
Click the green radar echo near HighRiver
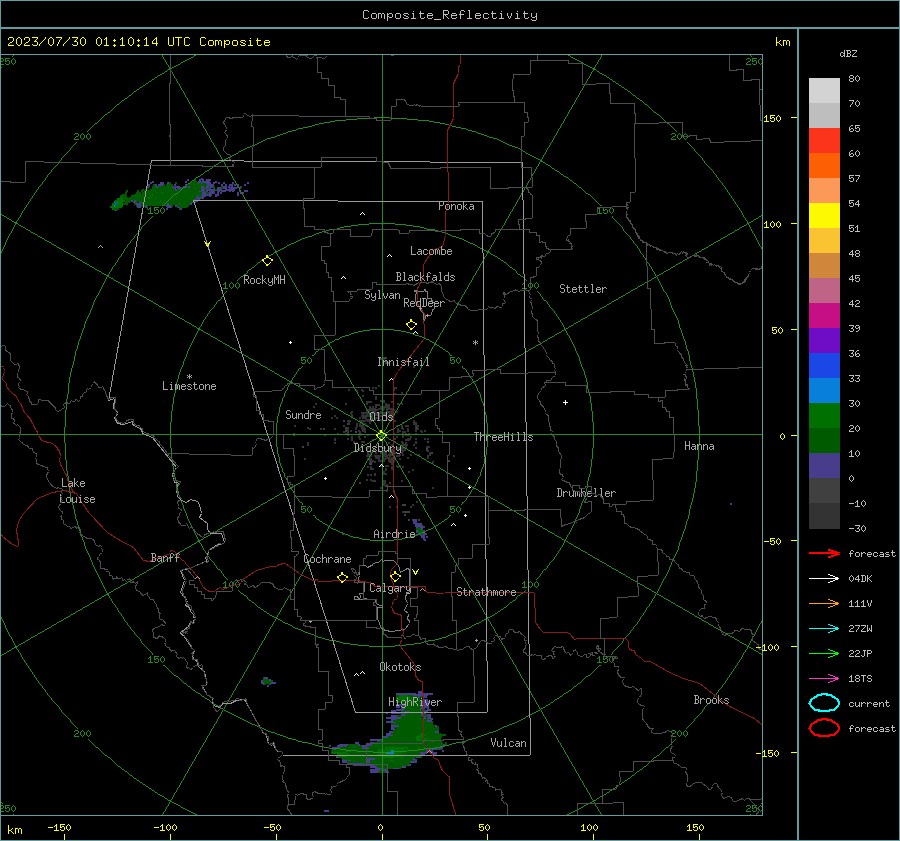click(x=396, y=743)
